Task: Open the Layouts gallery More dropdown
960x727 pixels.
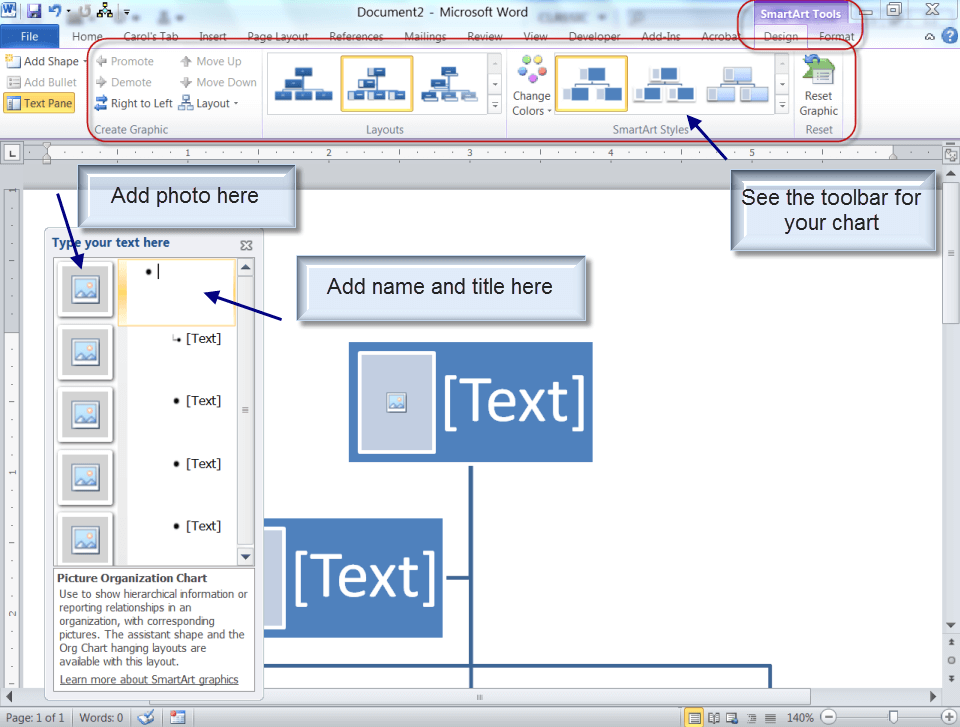Action: [495, 103]
